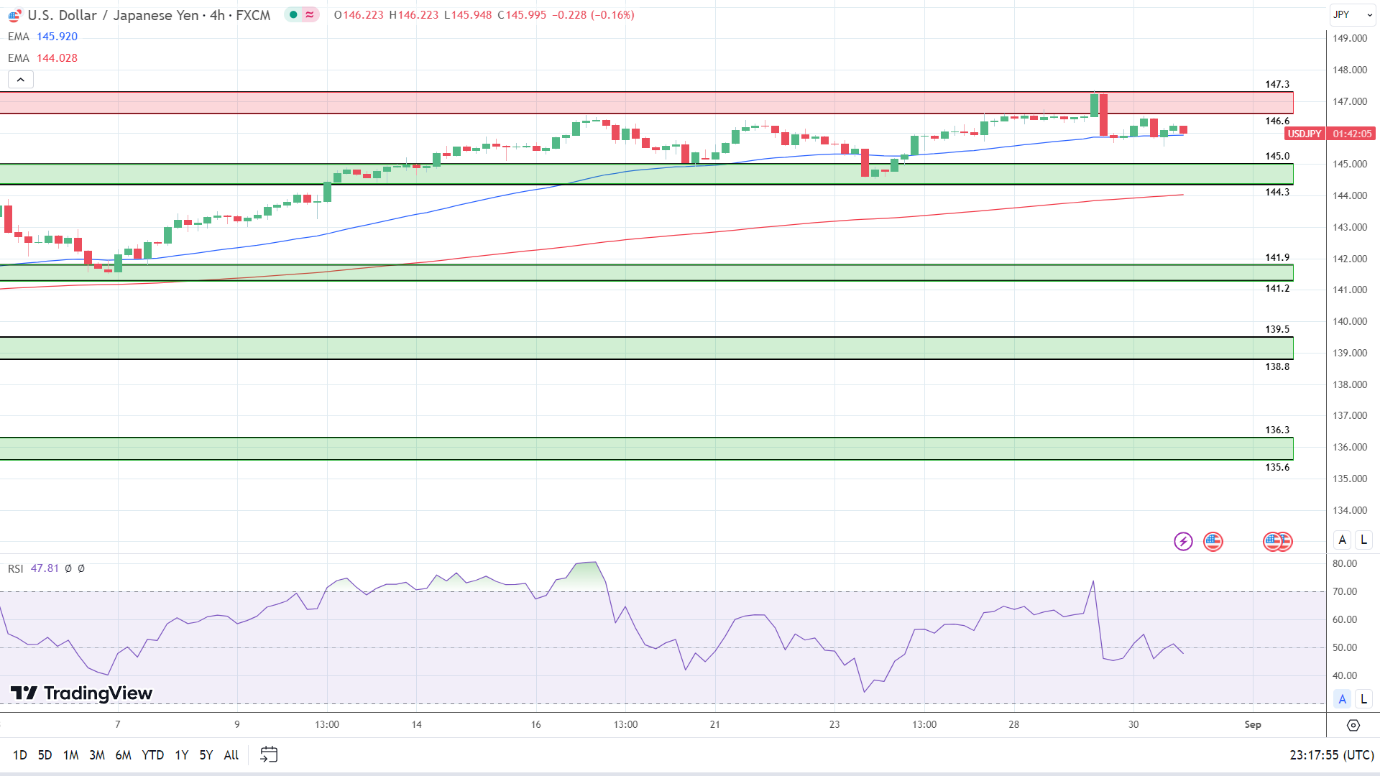Click the 141.2 level label
Image resolution: width=1380 pixels, height=776 pixels.
pyautogui.click(x=1277, y=289)
